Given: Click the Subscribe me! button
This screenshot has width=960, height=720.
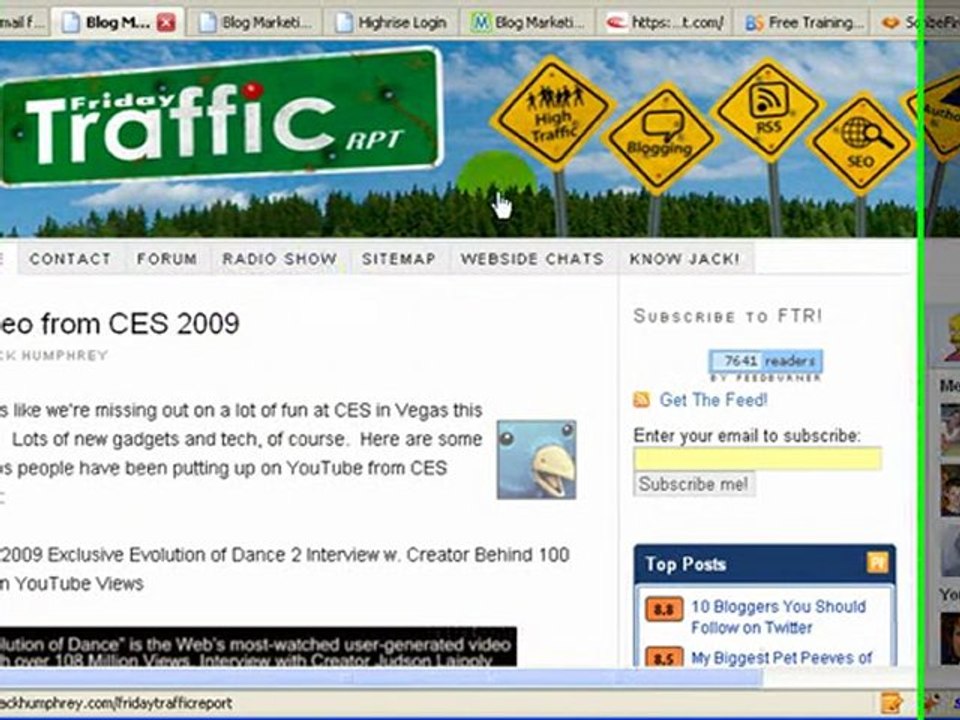Looking at the screenshot, I should [694, 484].
